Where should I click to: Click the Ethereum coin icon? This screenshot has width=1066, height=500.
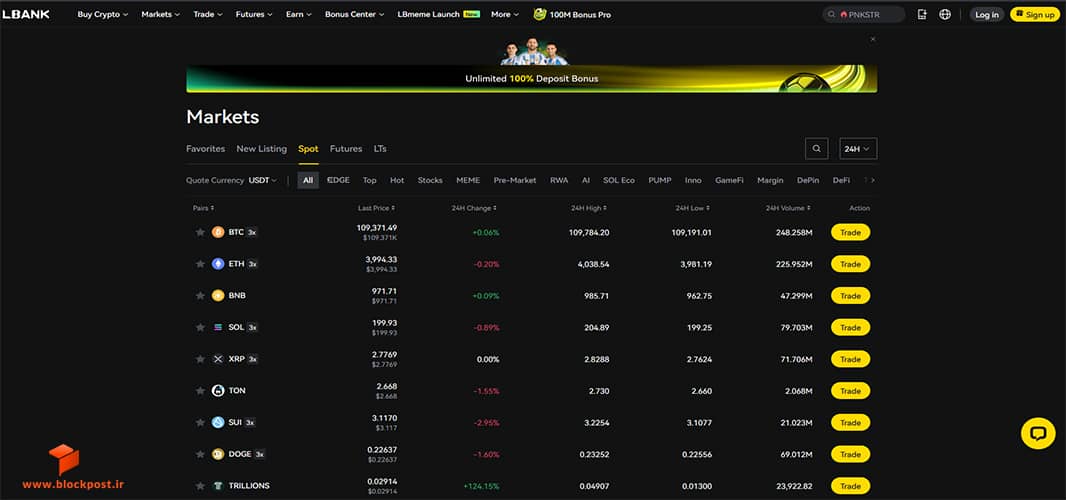218,264
